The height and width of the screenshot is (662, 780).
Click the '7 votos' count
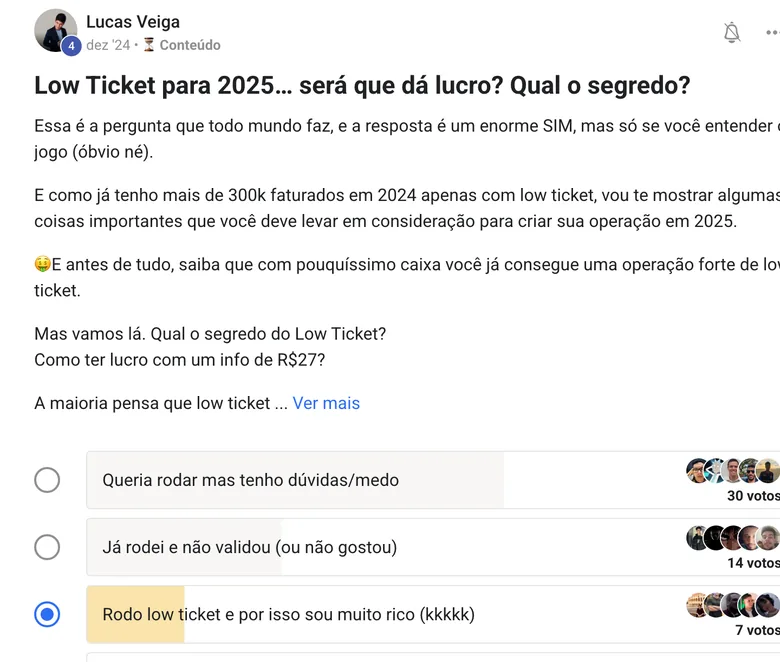(757, 630)
